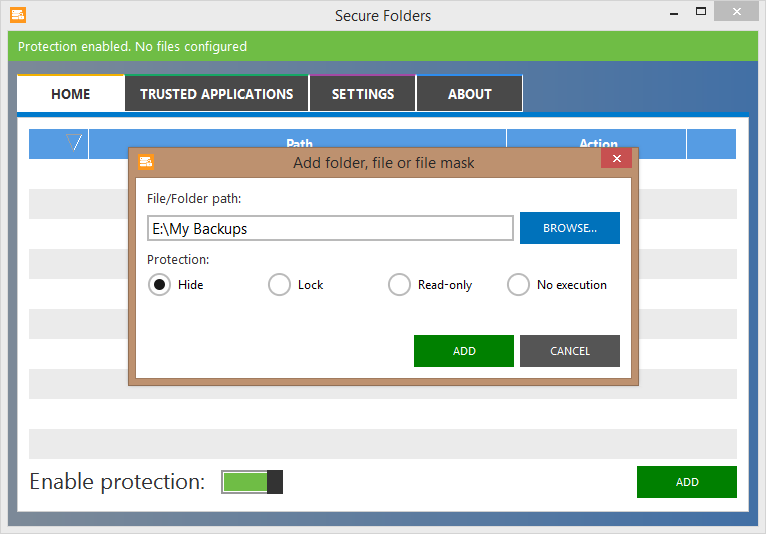This screenshot has height=534, width=766.
Task: Select the Lock protection option
Action: [279, 284]
